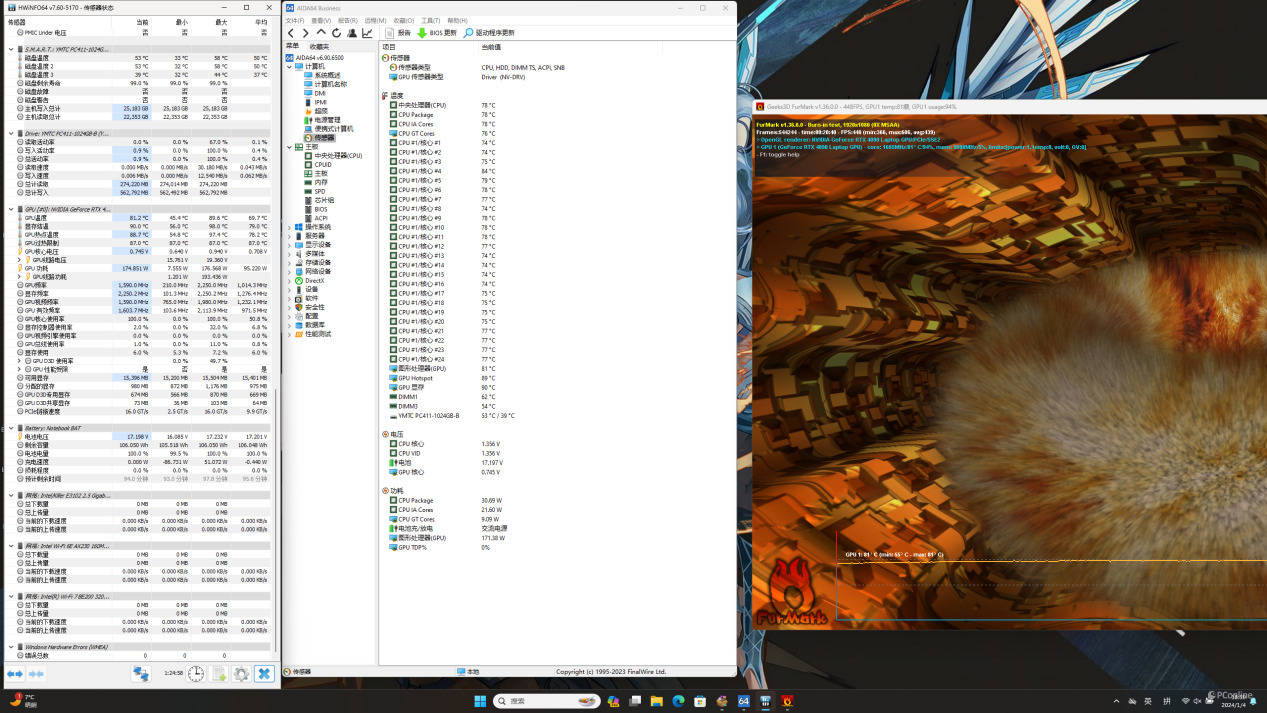
Task: Select CPUID in the AIDA64 tree
Action: [322, 165]
